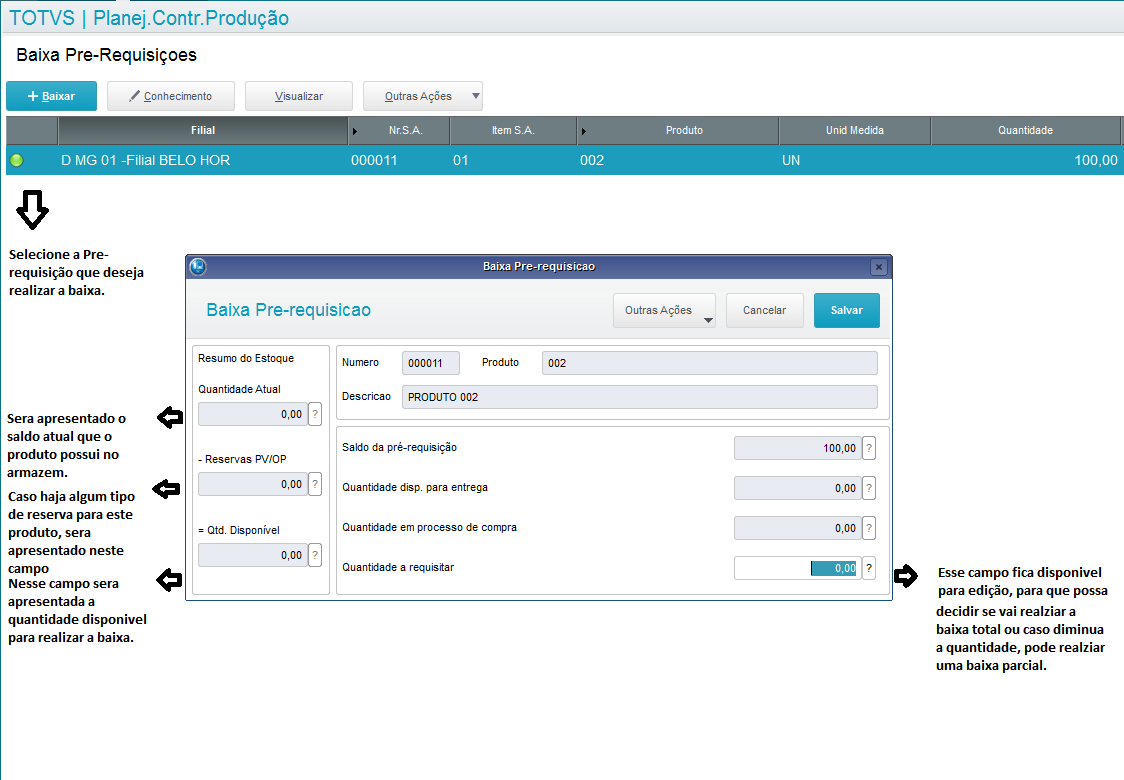The height and width of the screenshot is (780, 1124).
Task: Open Conhecimento with the pencil icon
Action: (171, 96)
